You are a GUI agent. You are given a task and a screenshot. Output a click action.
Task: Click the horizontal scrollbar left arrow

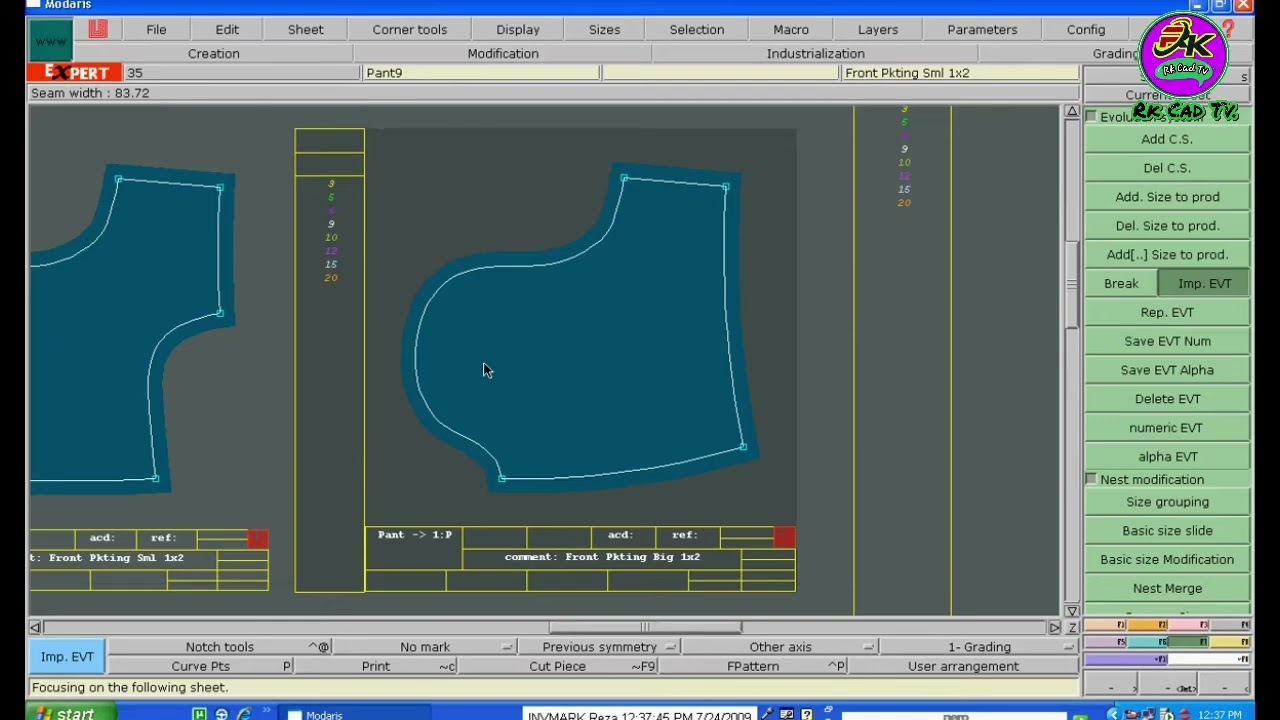(36, 627)
